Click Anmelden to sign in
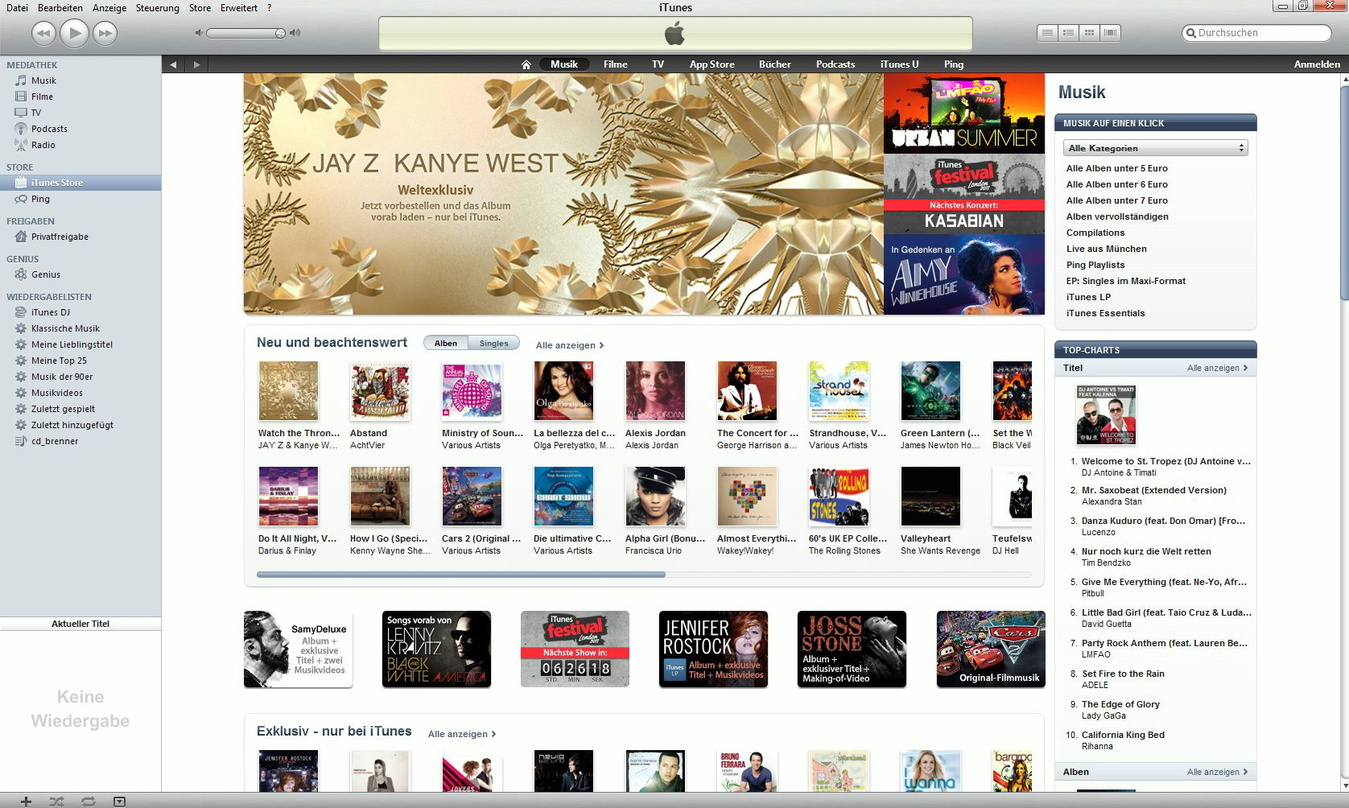This screenshot has height=808, width=1349. point(1316,65)
